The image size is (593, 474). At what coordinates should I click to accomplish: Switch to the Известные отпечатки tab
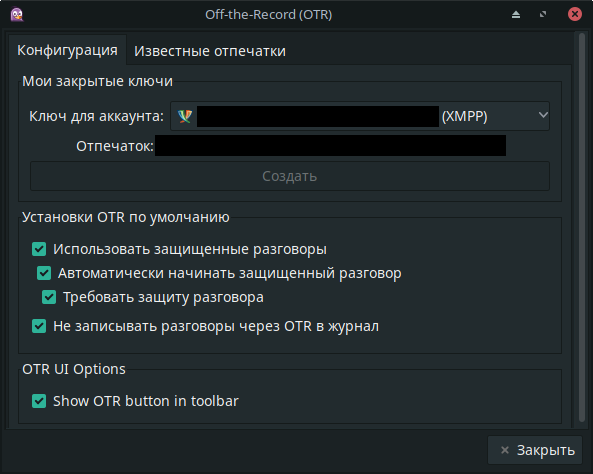pyautogui.click(x=210, y=51)
